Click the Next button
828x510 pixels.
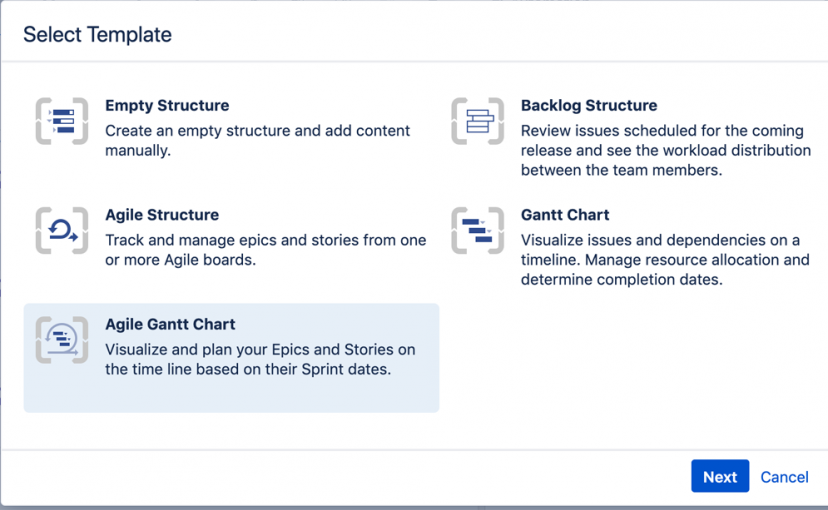(x=720, y=476)
